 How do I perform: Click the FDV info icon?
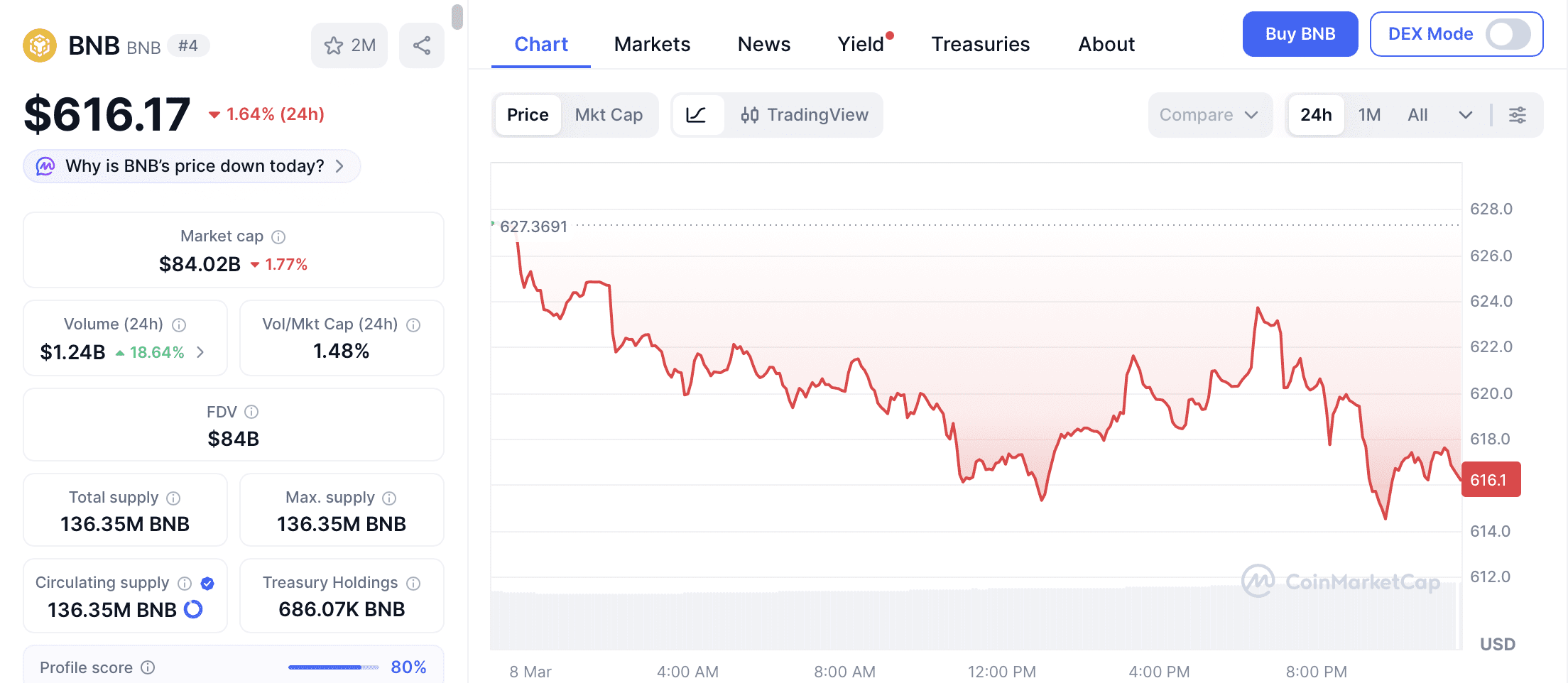coord(251,412)
